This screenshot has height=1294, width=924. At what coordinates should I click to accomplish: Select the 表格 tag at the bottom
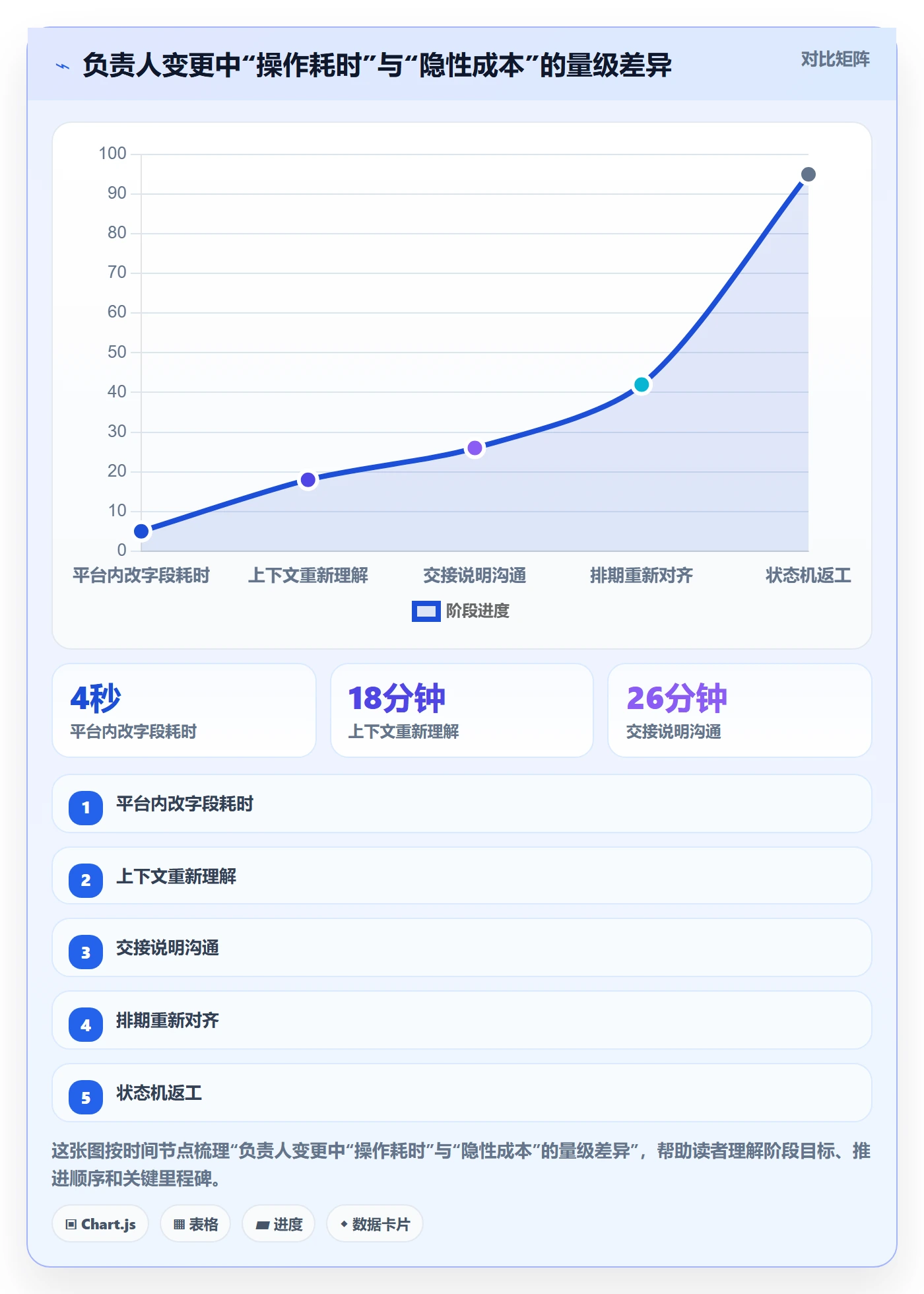pos(195,1224)
